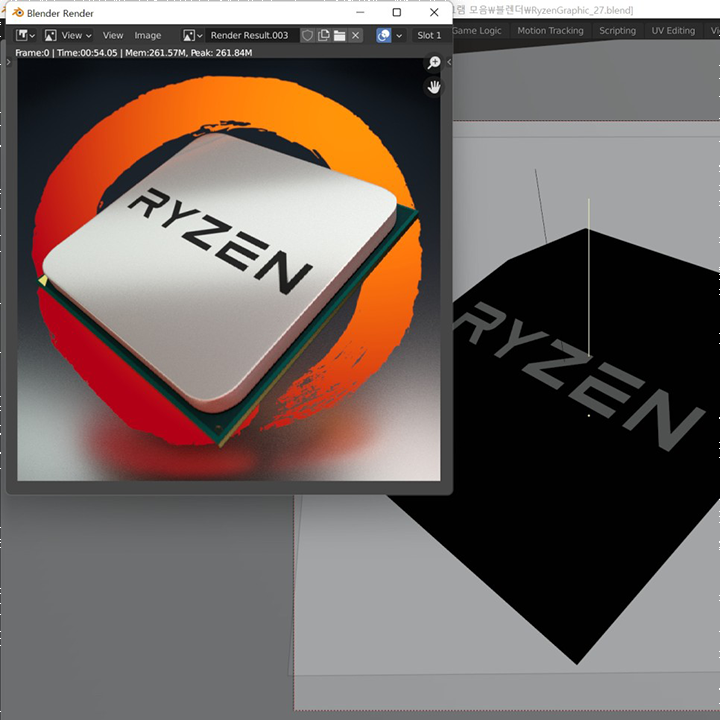Create new image copy with duplicate icon
The image size is (720, 720).
coord(324,35)
